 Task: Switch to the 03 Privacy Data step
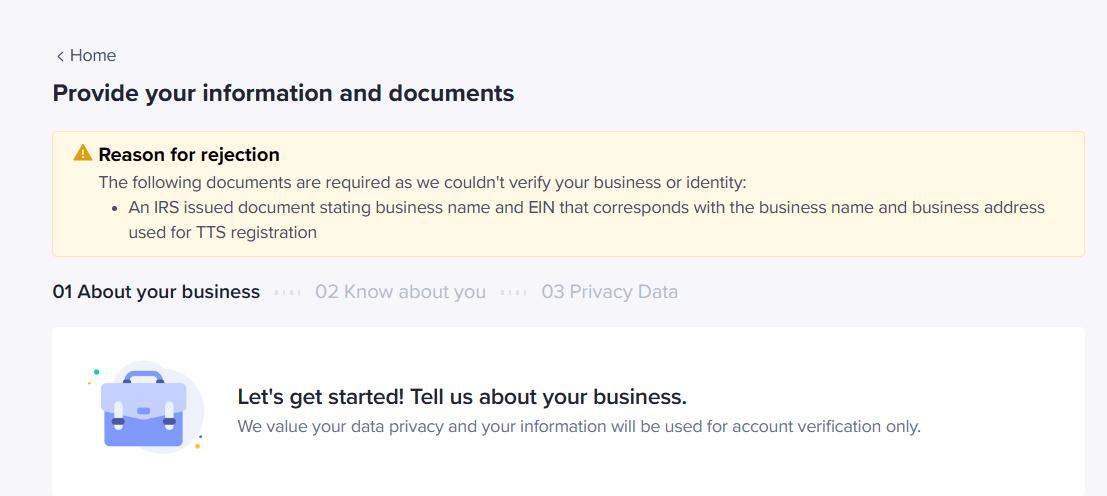609,291
